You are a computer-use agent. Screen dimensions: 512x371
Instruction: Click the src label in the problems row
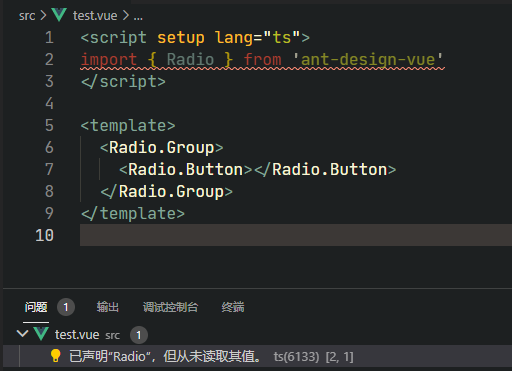pyautogui.click(x=112, y=335)
